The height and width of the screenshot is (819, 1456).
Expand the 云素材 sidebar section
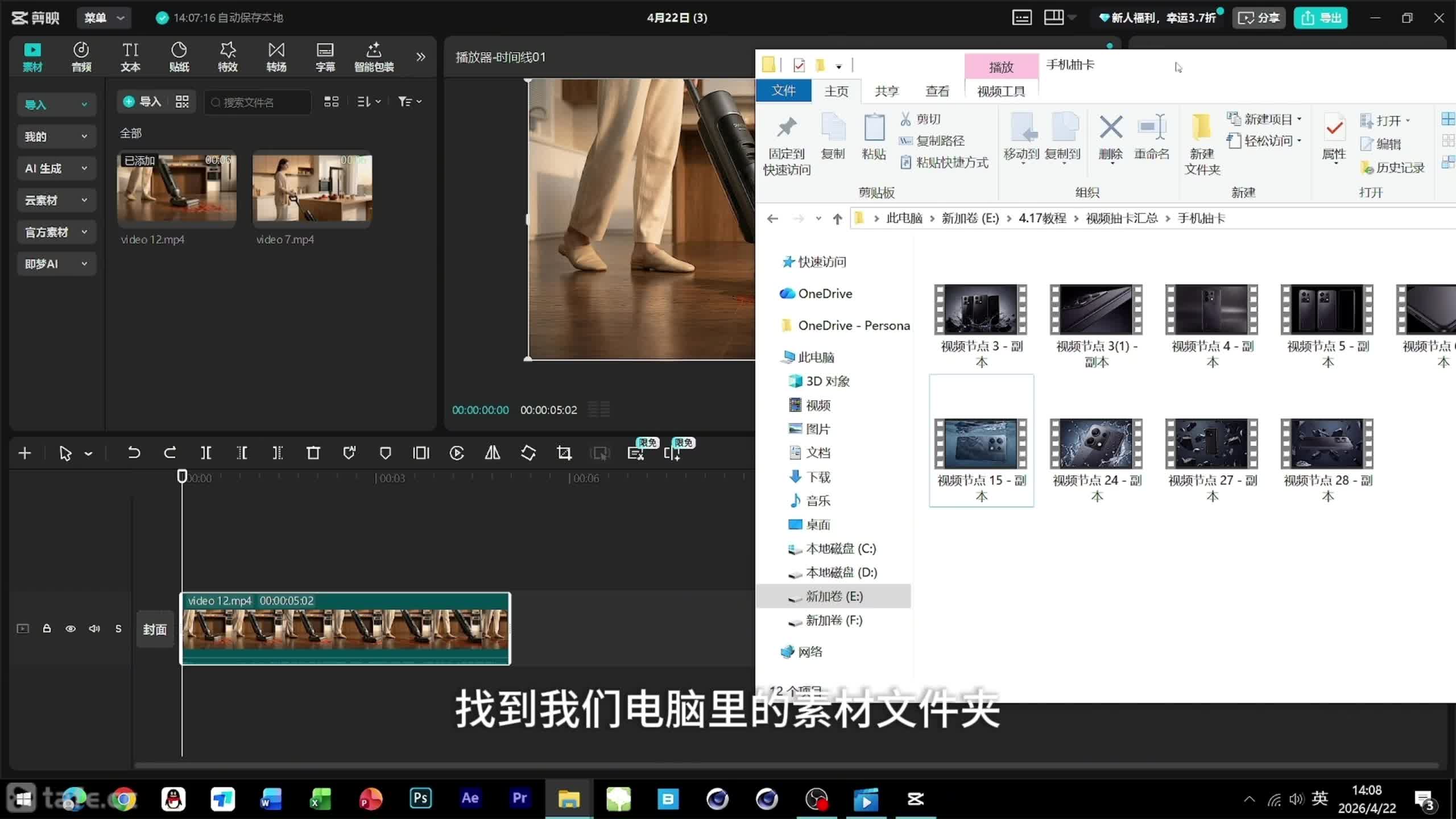(56, 200)
